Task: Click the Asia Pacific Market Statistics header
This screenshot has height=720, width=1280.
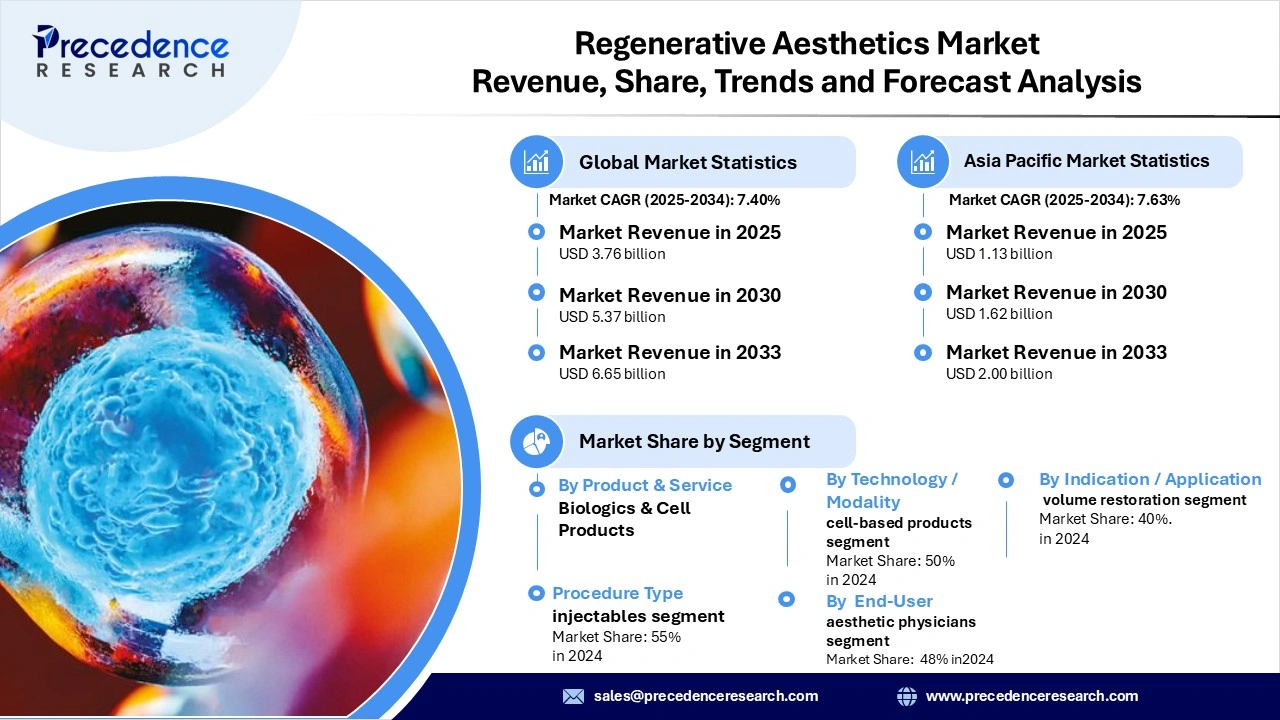Action: [x=1086, y=161]
